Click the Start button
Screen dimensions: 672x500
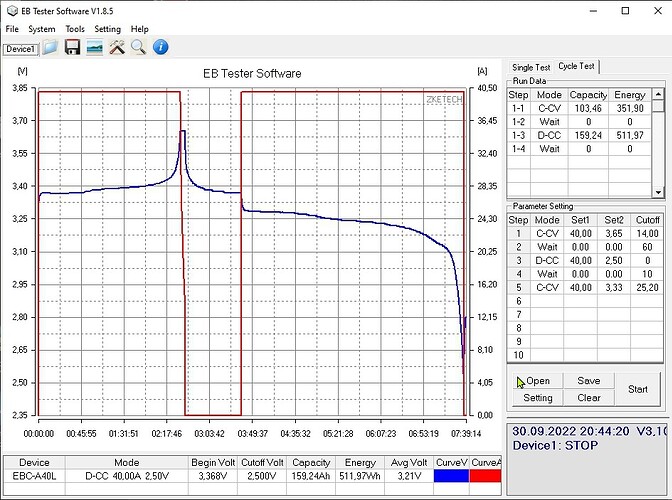click(638, 389)
